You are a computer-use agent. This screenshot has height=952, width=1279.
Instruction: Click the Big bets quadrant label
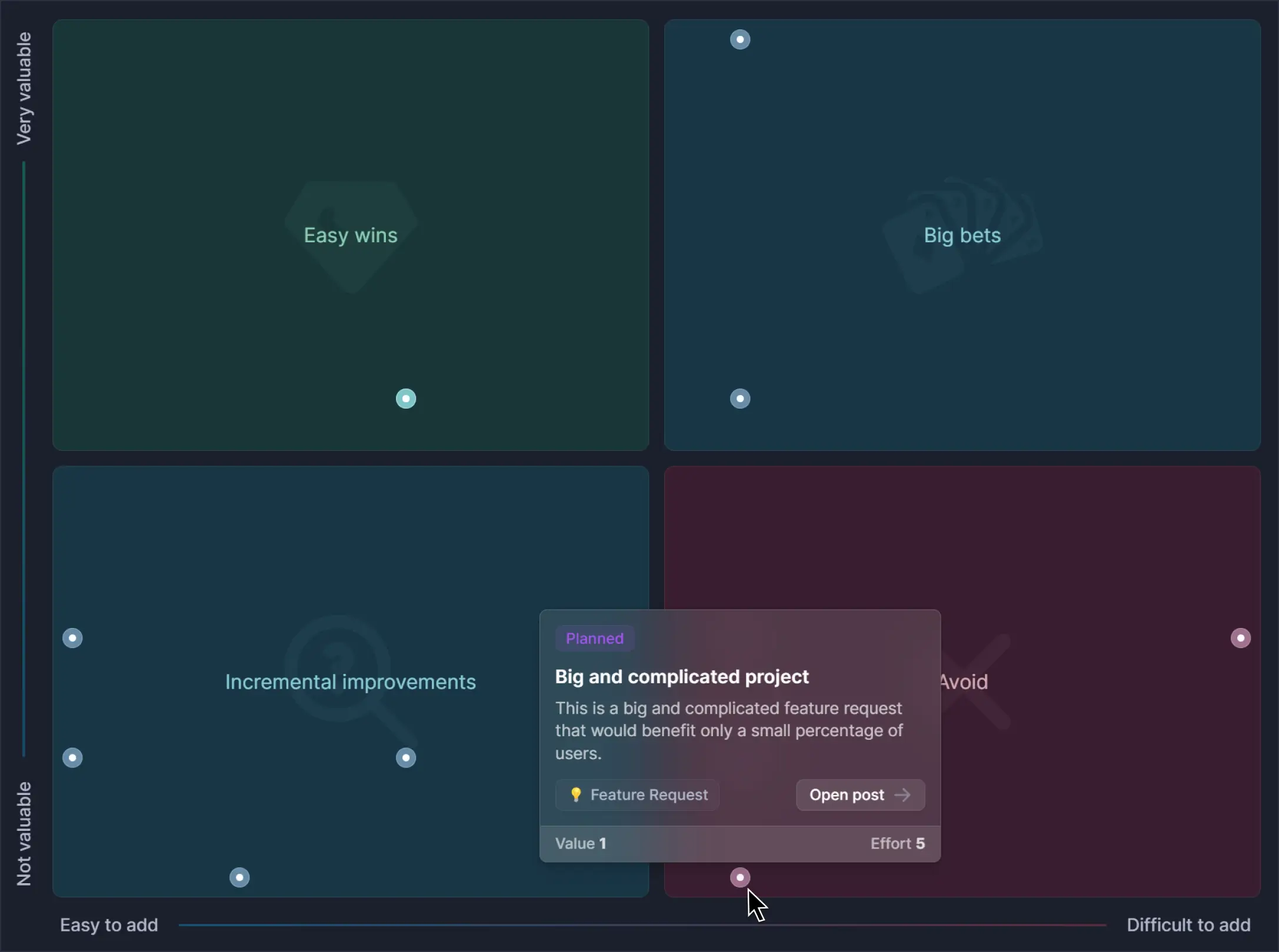pos(962,235)
